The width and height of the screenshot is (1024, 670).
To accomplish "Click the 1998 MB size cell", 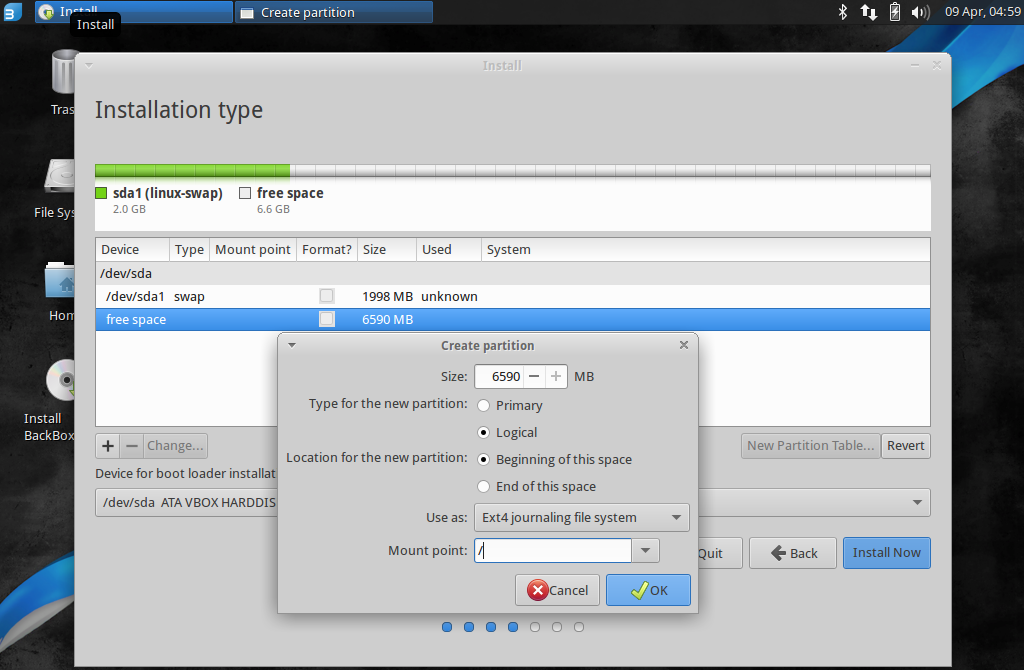I will [387, 296].
